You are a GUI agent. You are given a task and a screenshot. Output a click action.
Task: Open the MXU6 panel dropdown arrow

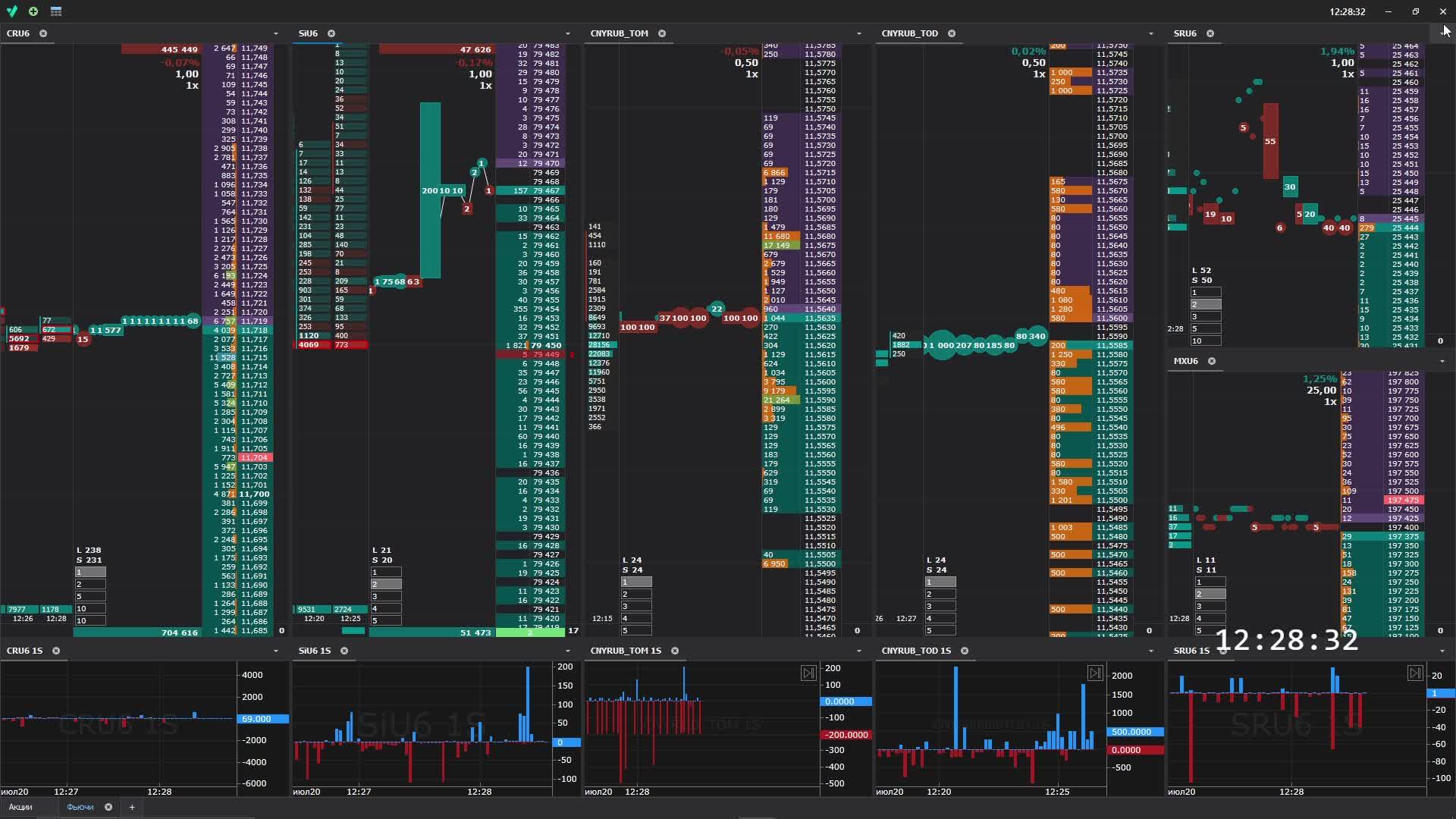tap(1442, 361)
